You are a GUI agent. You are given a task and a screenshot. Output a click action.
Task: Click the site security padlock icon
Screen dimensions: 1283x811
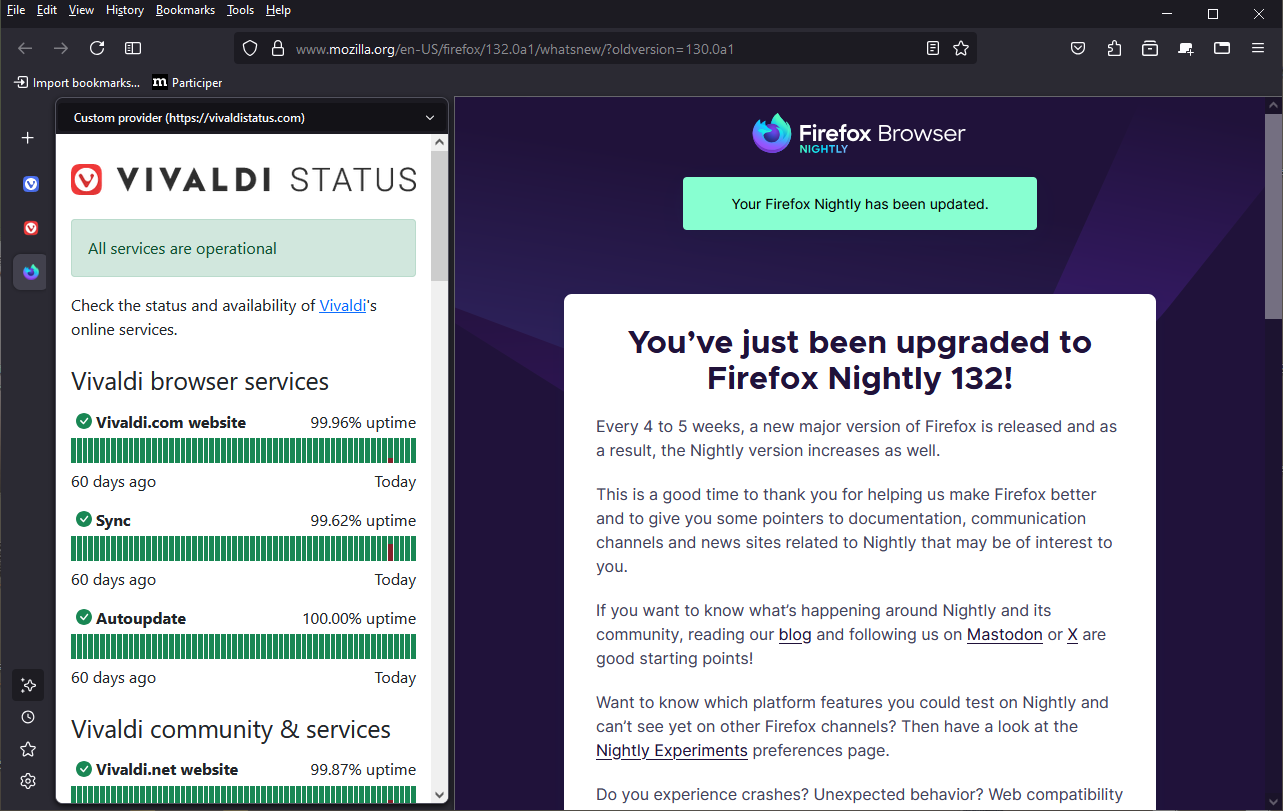[x=278, y=48]
